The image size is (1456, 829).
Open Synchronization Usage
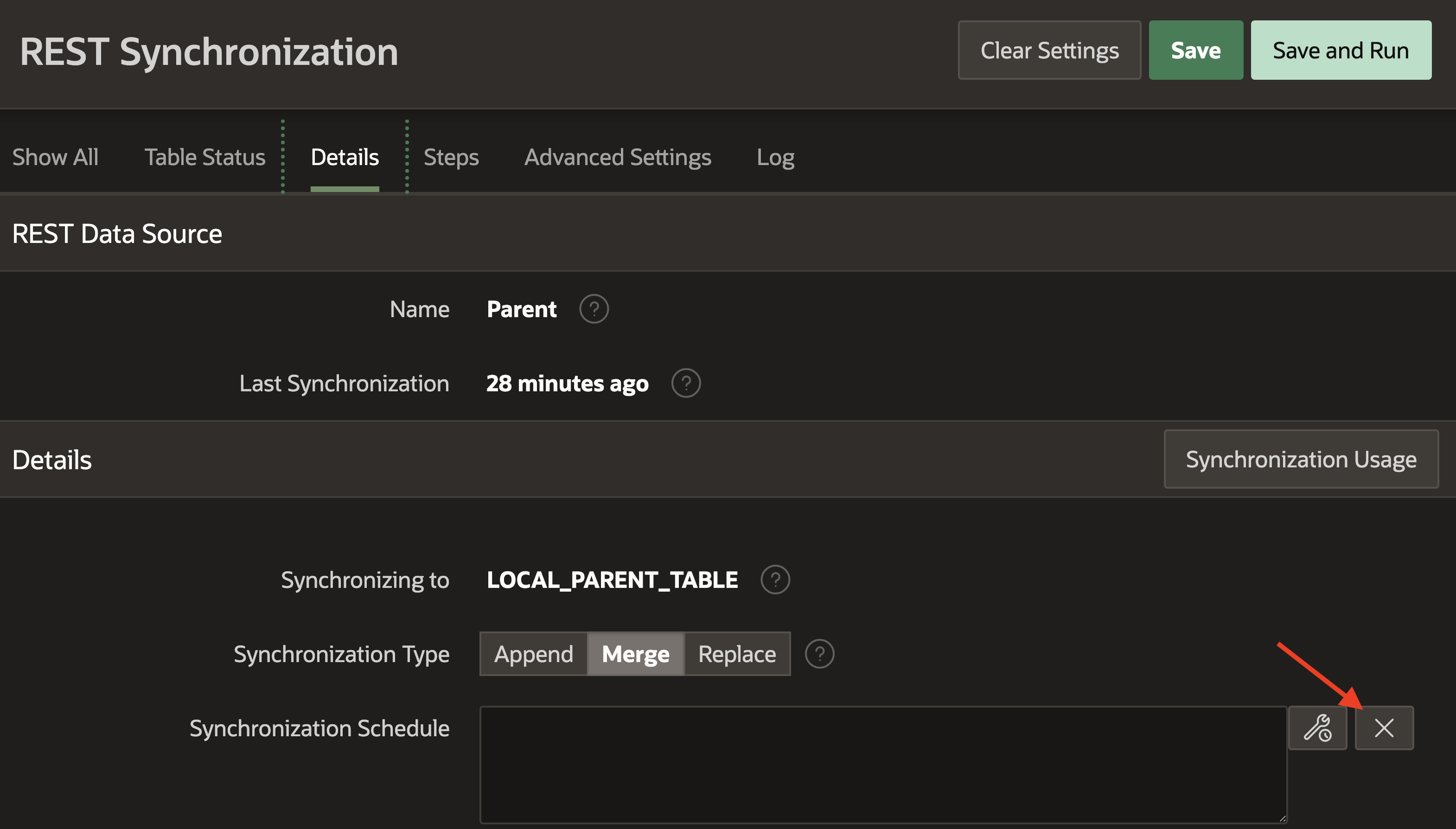pos(1301,459)
